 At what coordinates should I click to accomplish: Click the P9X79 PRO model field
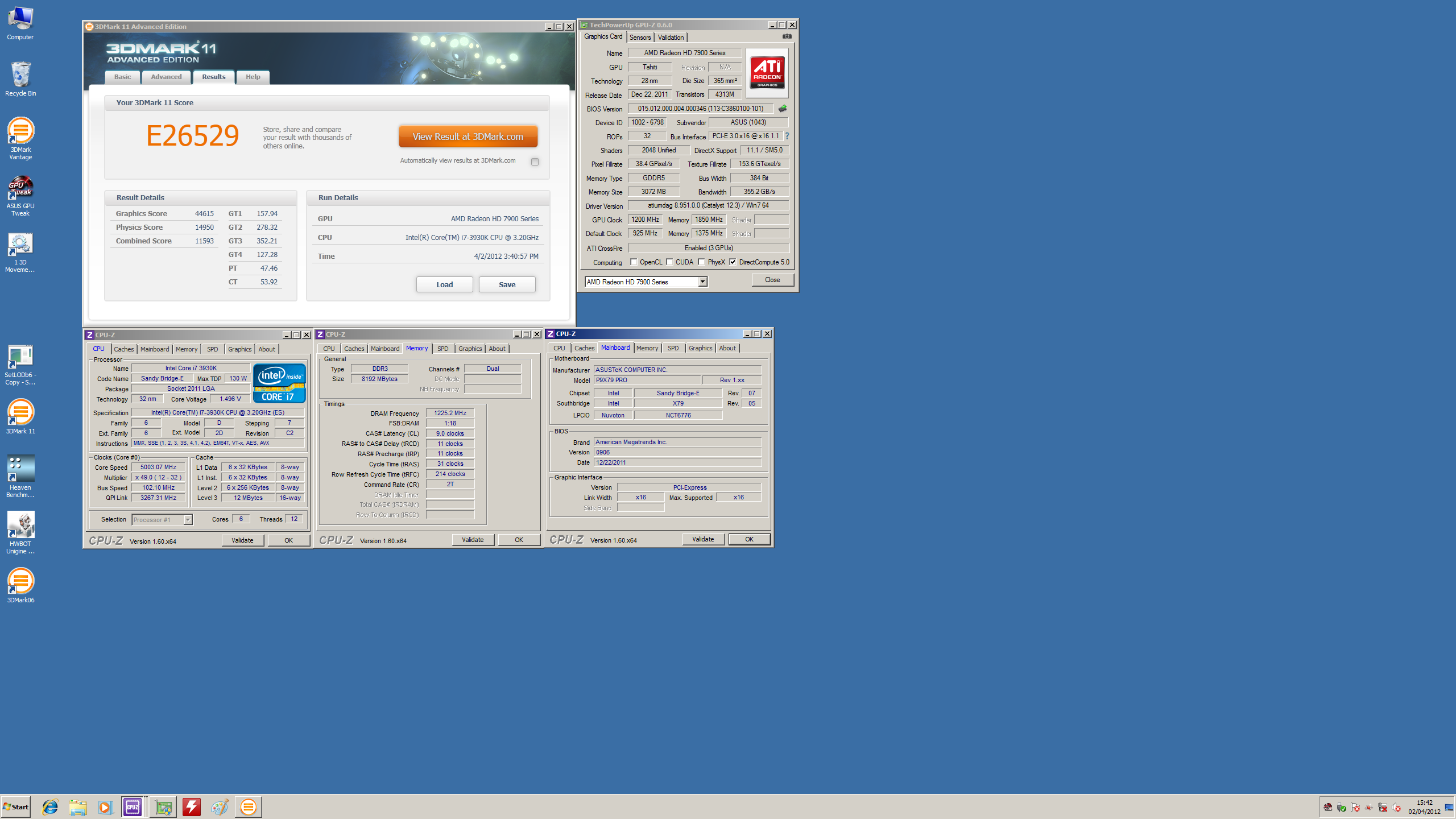click(647, 380)
